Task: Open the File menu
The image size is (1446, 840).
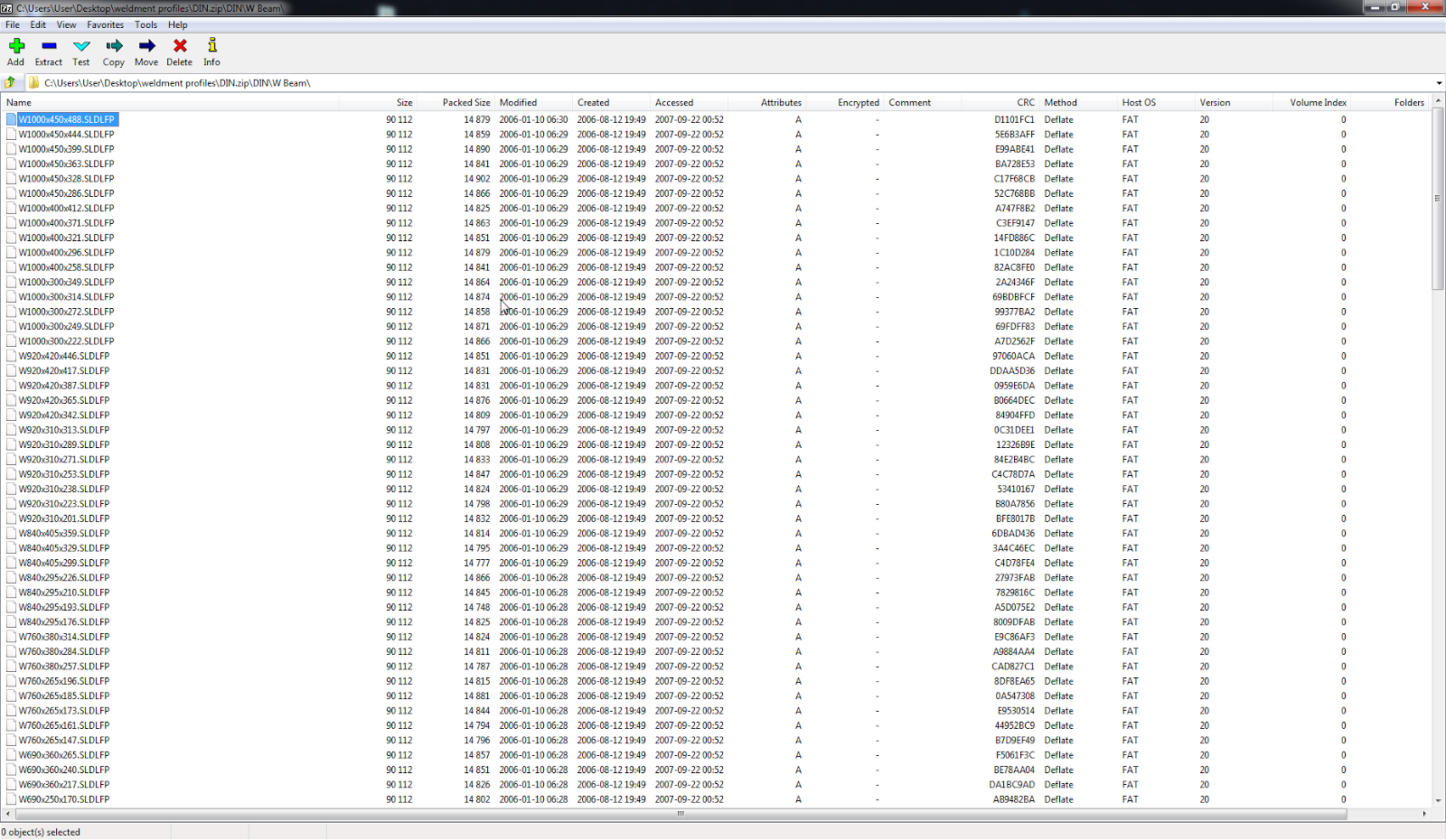Action: (x=12, y=24)
